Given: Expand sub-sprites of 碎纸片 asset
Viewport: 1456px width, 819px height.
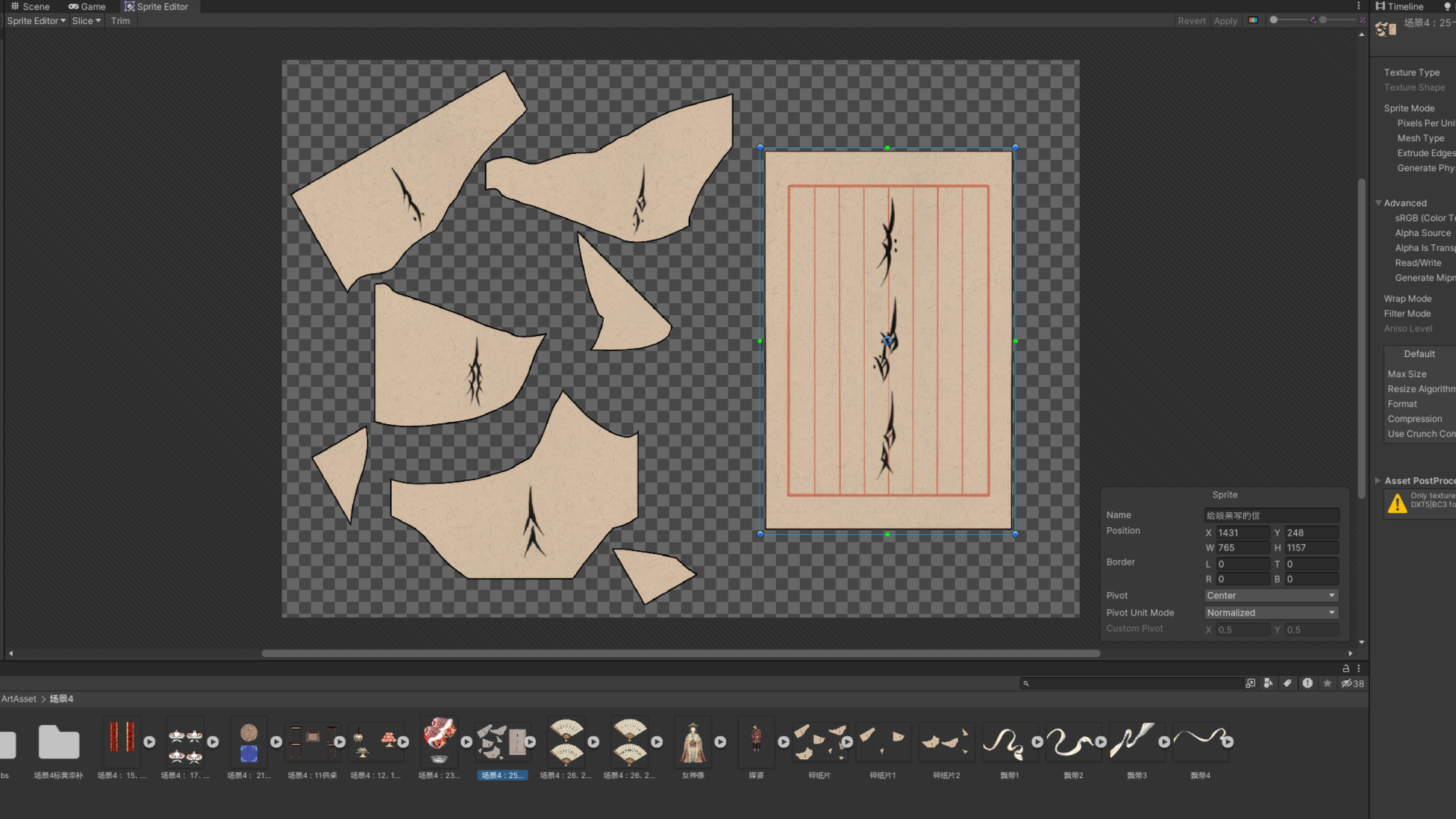Looking at the screenshot, I should (x=847, y=741).
